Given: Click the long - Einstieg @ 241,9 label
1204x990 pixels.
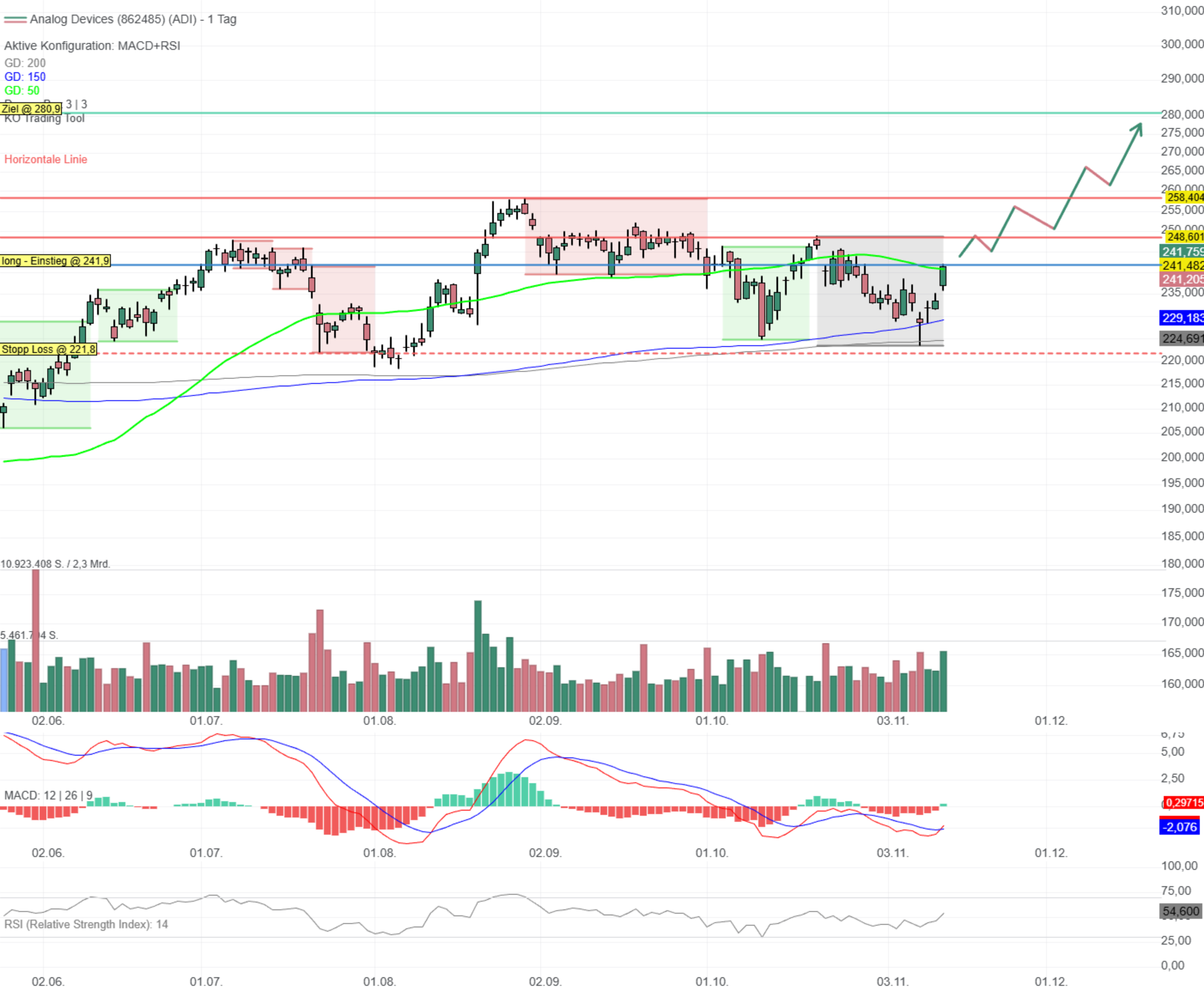Looking at the screenshot, I should 55,261.
